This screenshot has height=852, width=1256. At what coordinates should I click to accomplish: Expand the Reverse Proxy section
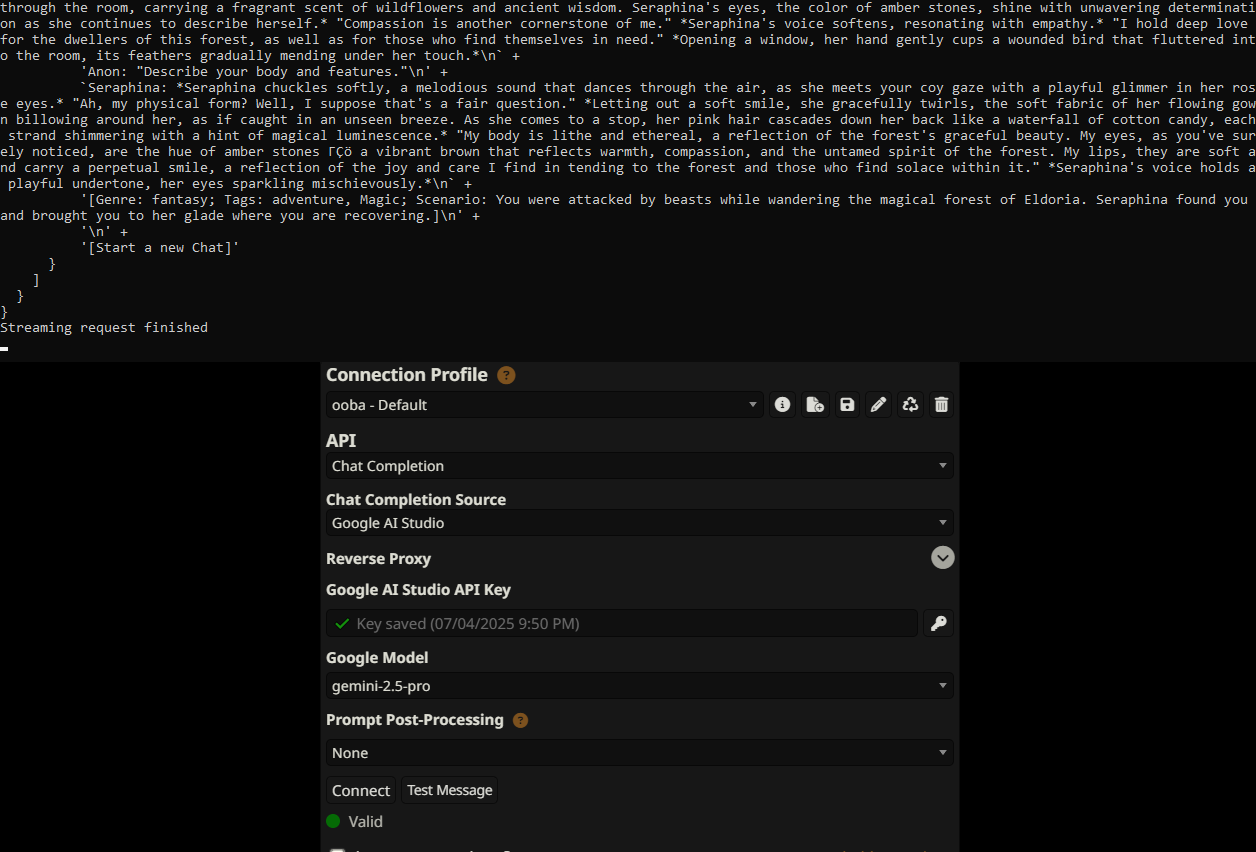click(x=942, y=558)
